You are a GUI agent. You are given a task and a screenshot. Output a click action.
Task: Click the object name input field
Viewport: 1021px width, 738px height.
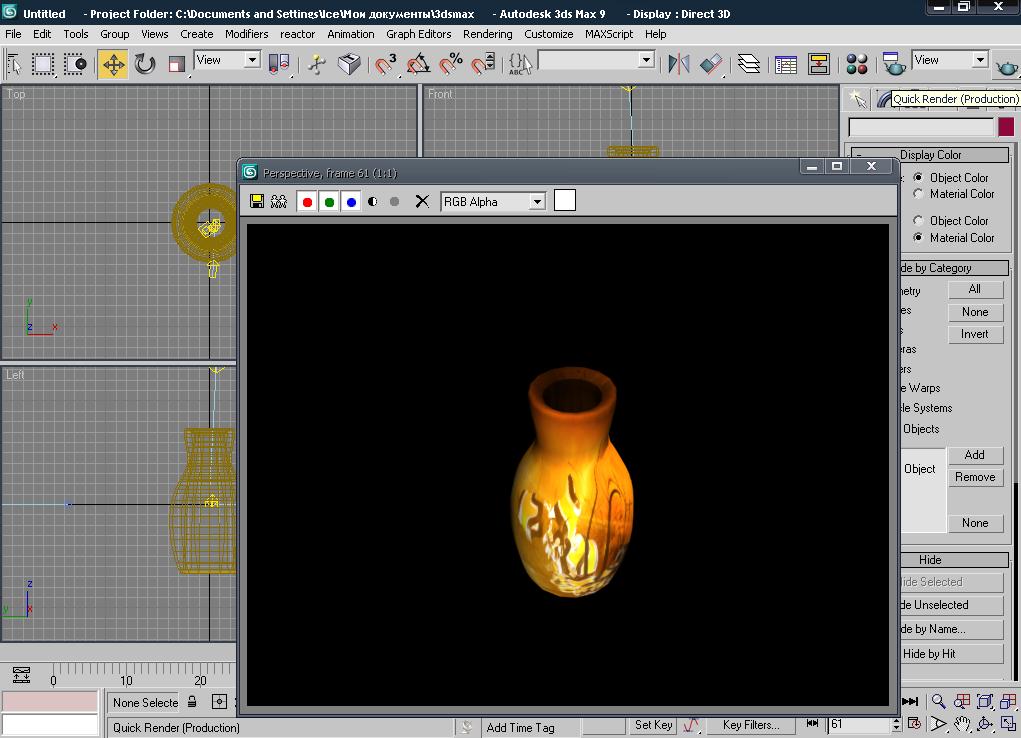[920, 127]
